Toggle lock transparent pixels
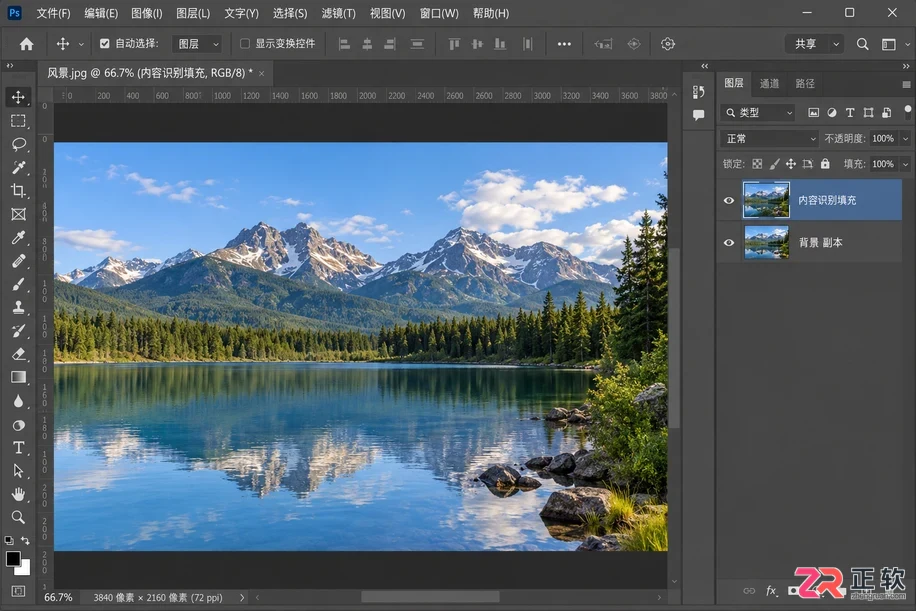The width and height of the screenshot is (916, 611). tap(757, 164)
